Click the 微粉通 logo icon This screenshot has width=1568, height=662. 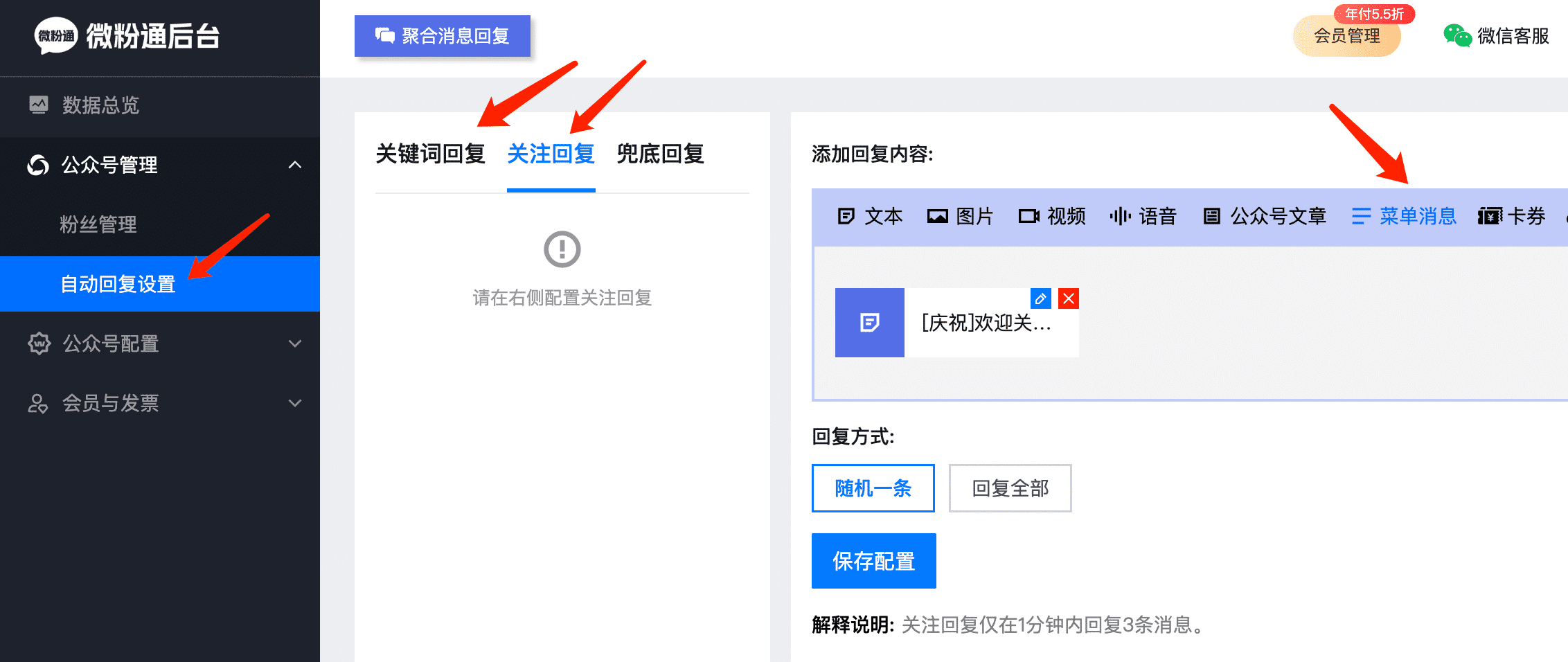pyautogui.click(x=56, y=36)
